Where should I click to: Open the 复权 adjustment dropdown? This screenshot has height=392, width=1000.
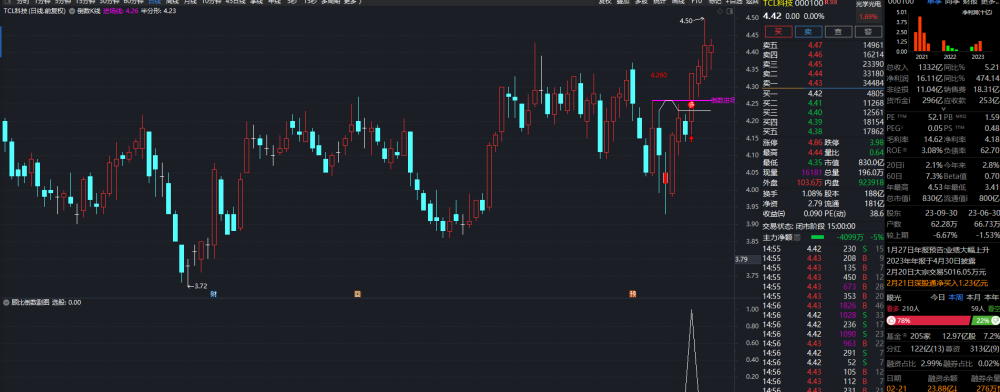(605, 2)
